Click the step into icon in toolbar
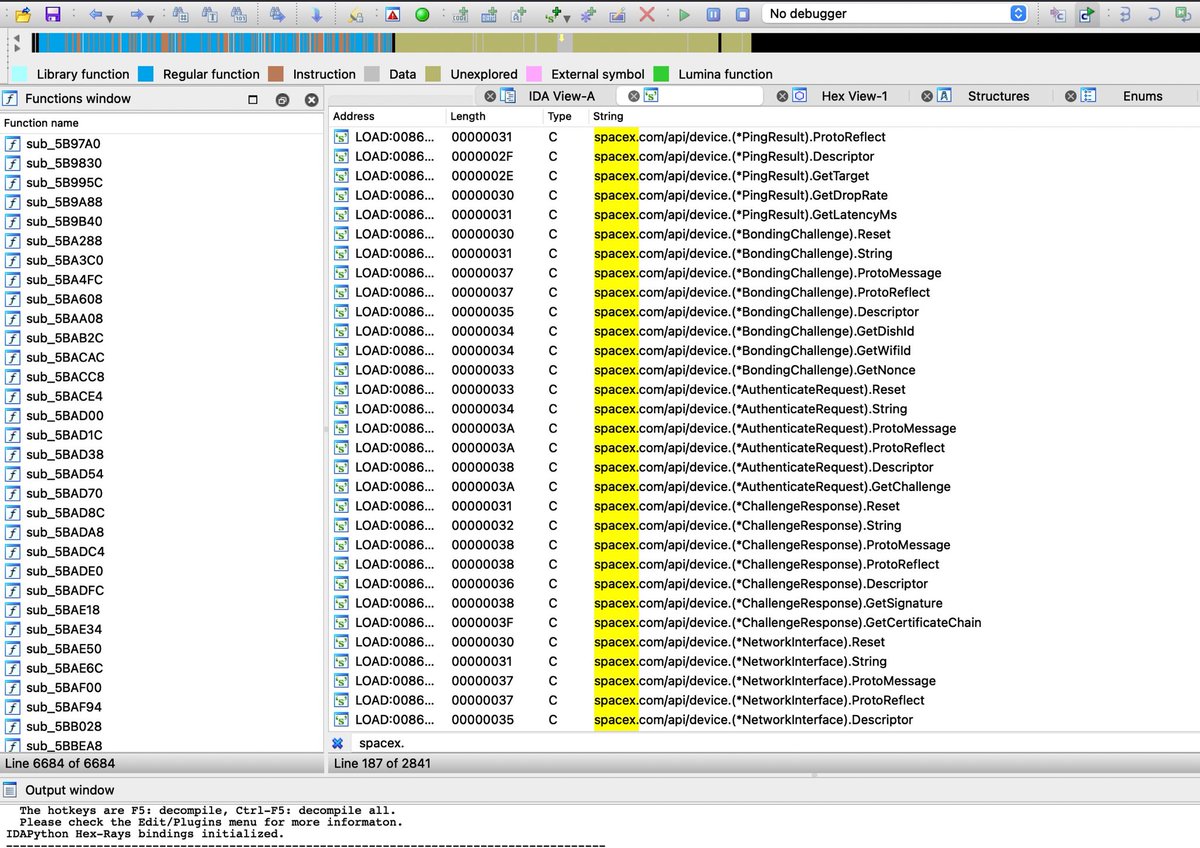 [1125, 14]
